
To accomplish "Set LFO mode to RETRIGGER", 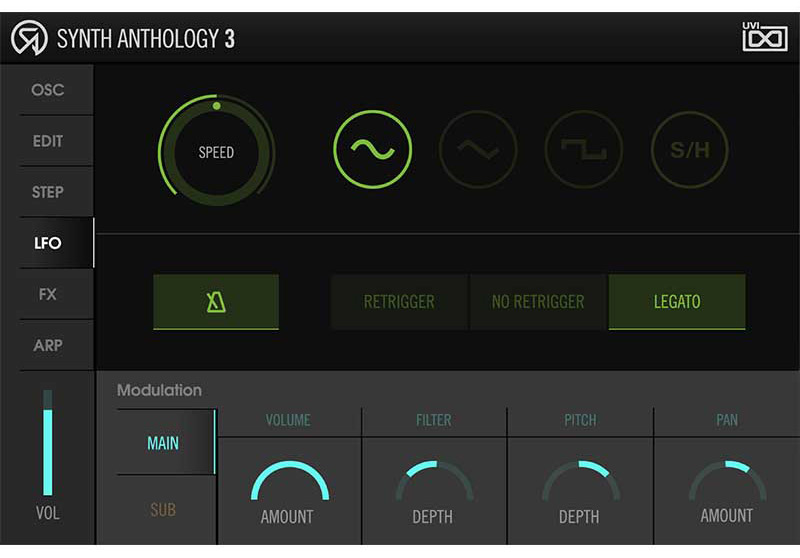I will pyautogui.click(x=399, y=302).
